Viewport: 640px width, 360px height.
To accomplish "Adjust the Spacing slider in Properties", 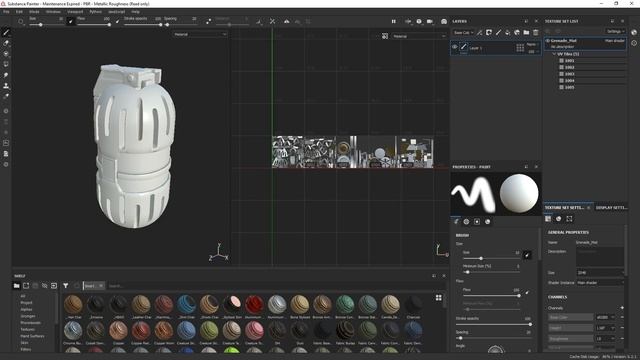I will click(493, 338).
